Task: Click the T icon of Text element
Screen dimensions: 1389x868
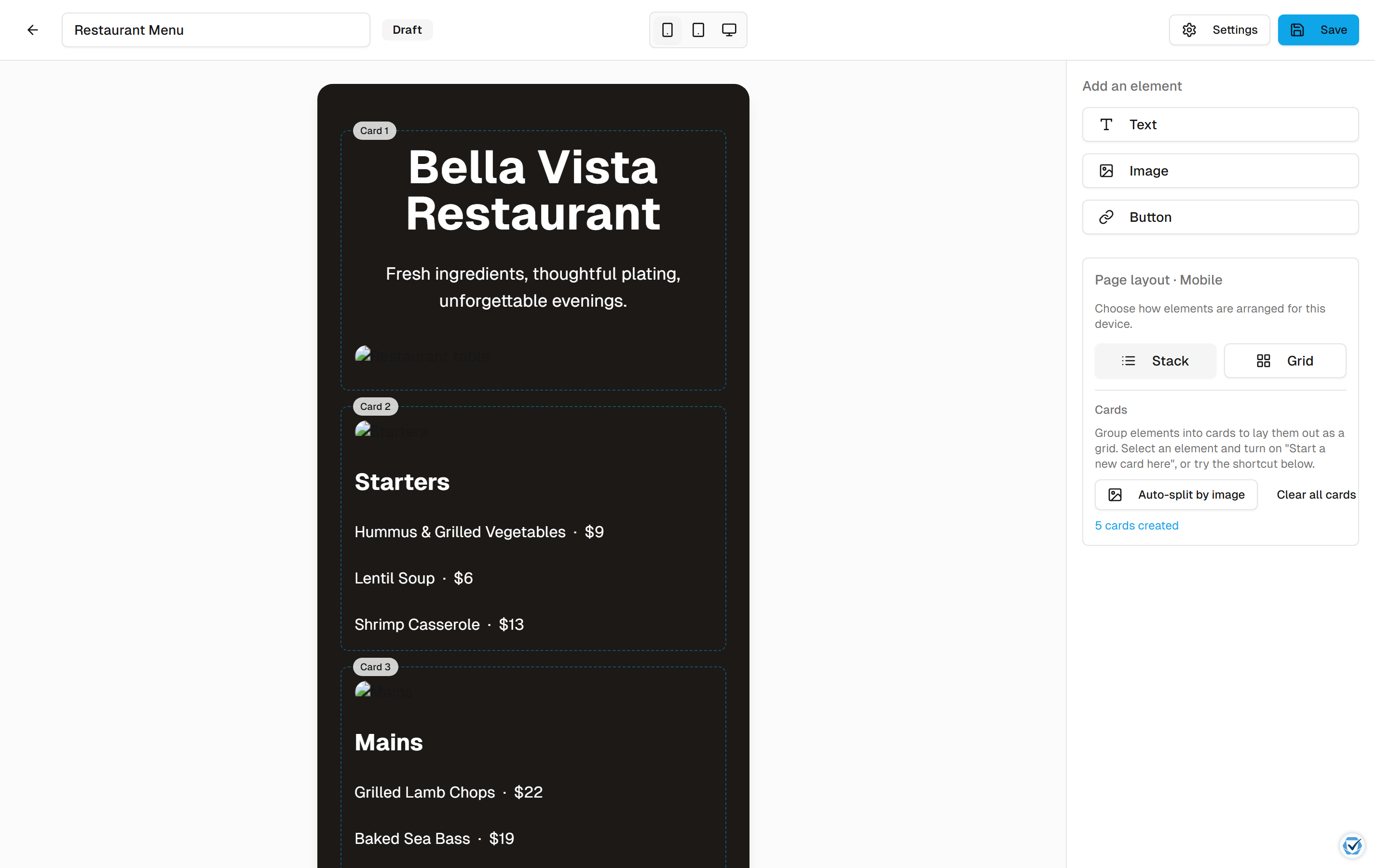Action: pyautogui.click(x=1106, y=124)
